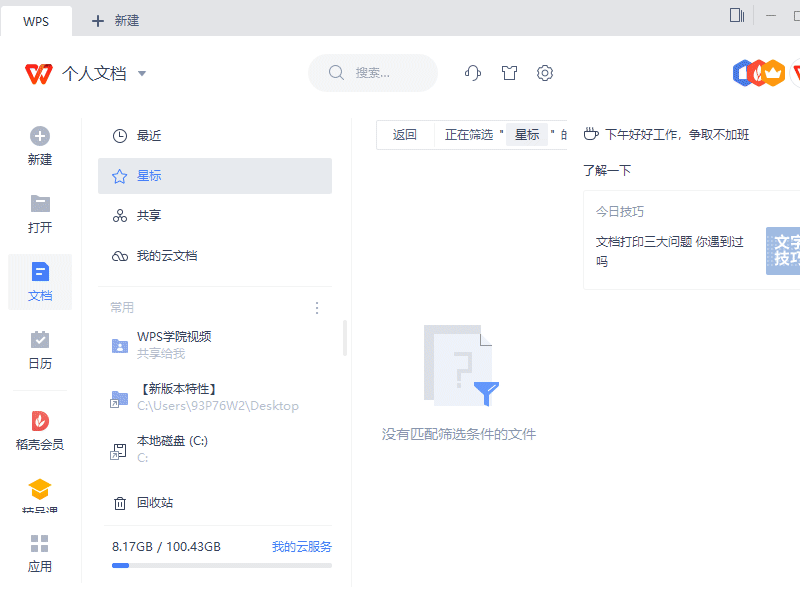Open WPS settings via the gear icon

pos(544,73)
